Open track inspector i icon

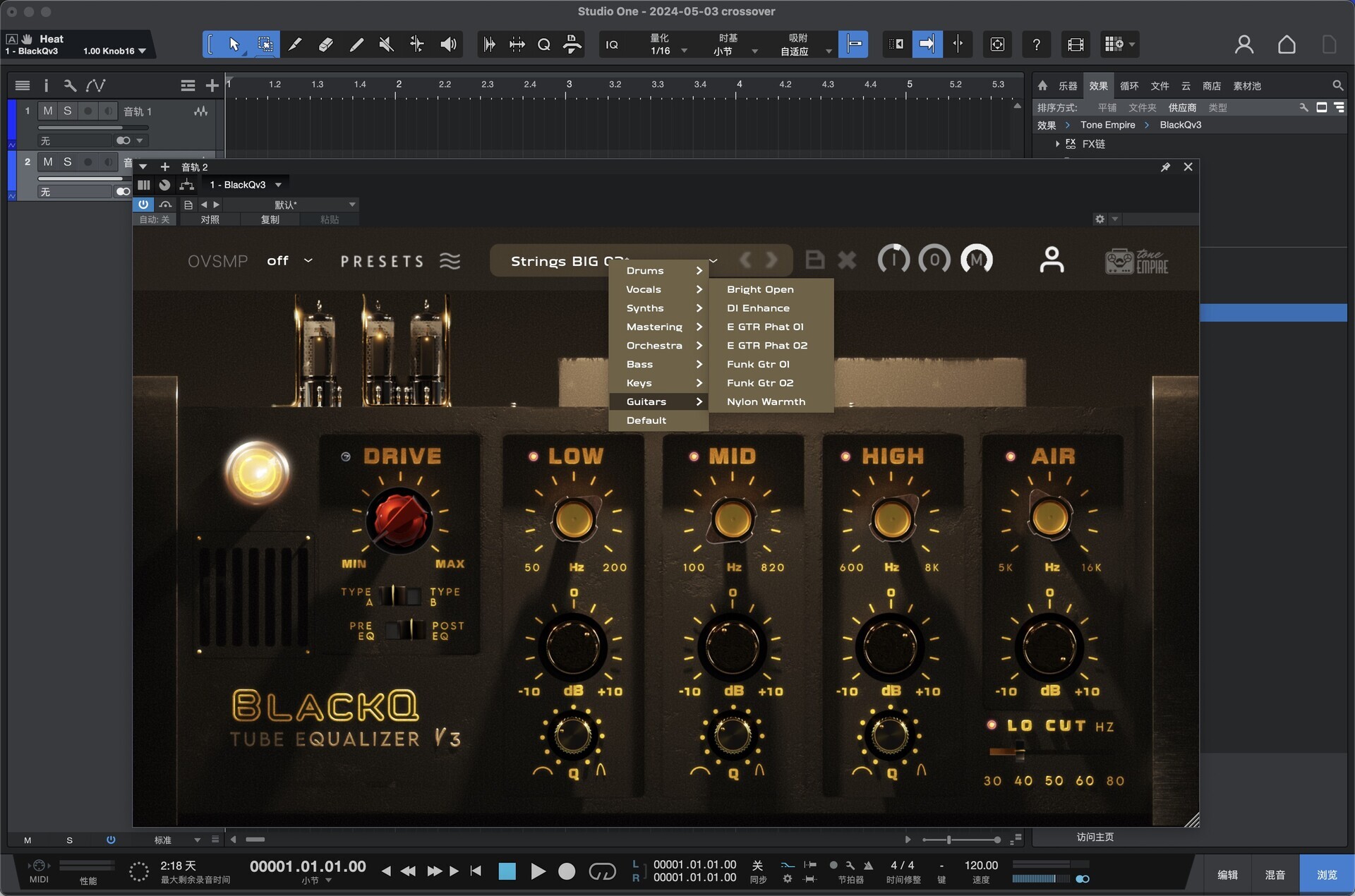coord(46,85)
